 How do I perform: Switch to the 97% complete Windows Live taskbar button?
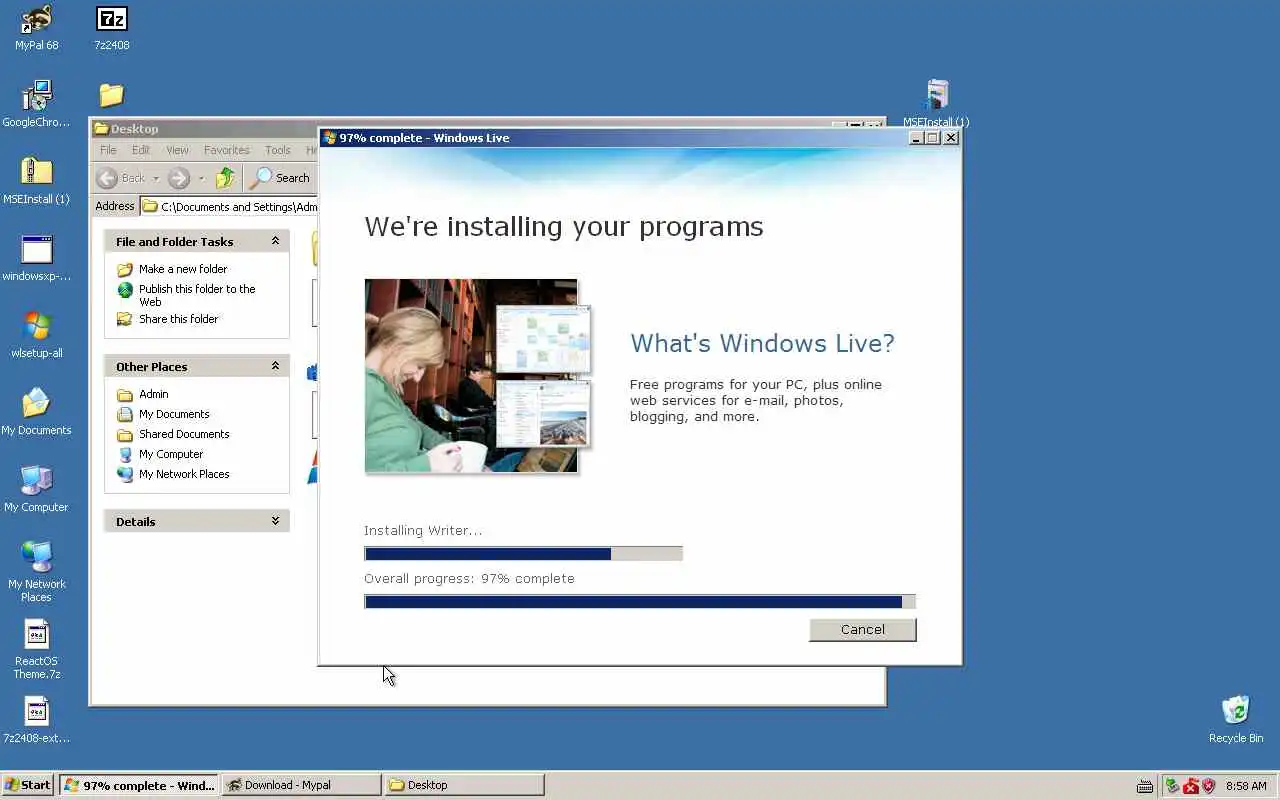[139, 785]
